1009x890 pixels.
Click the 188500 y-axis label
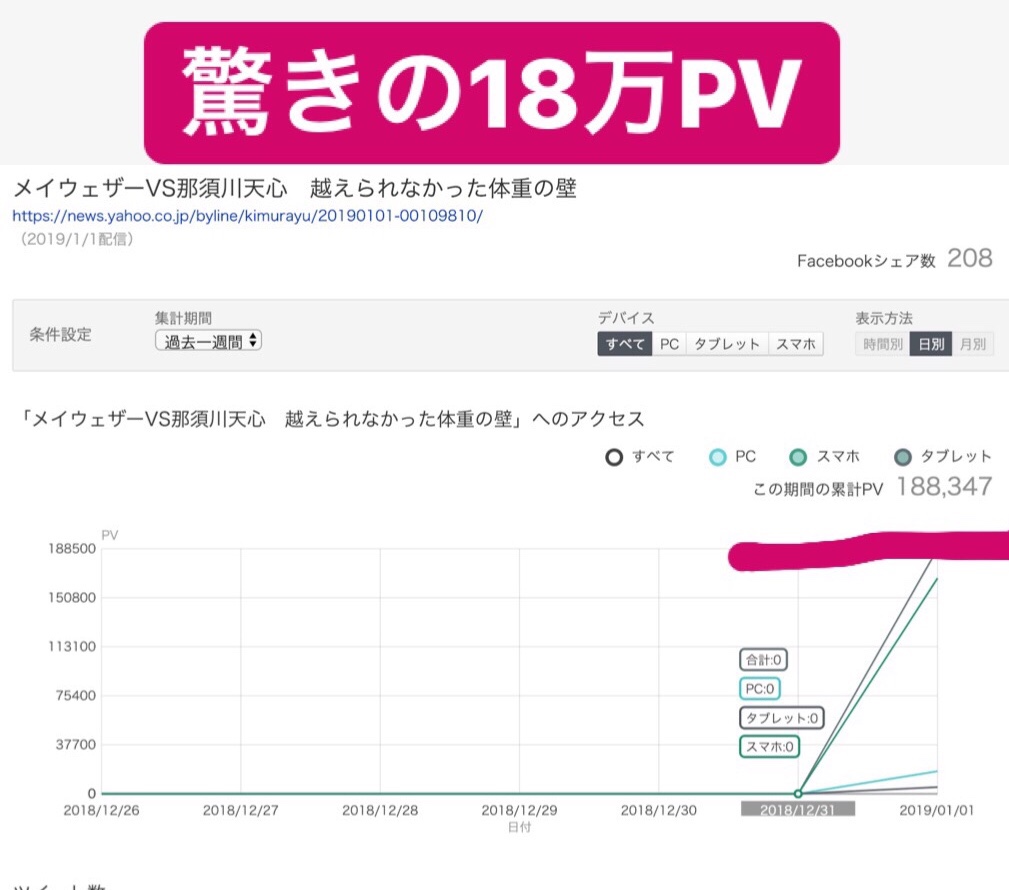click(71, 548)
